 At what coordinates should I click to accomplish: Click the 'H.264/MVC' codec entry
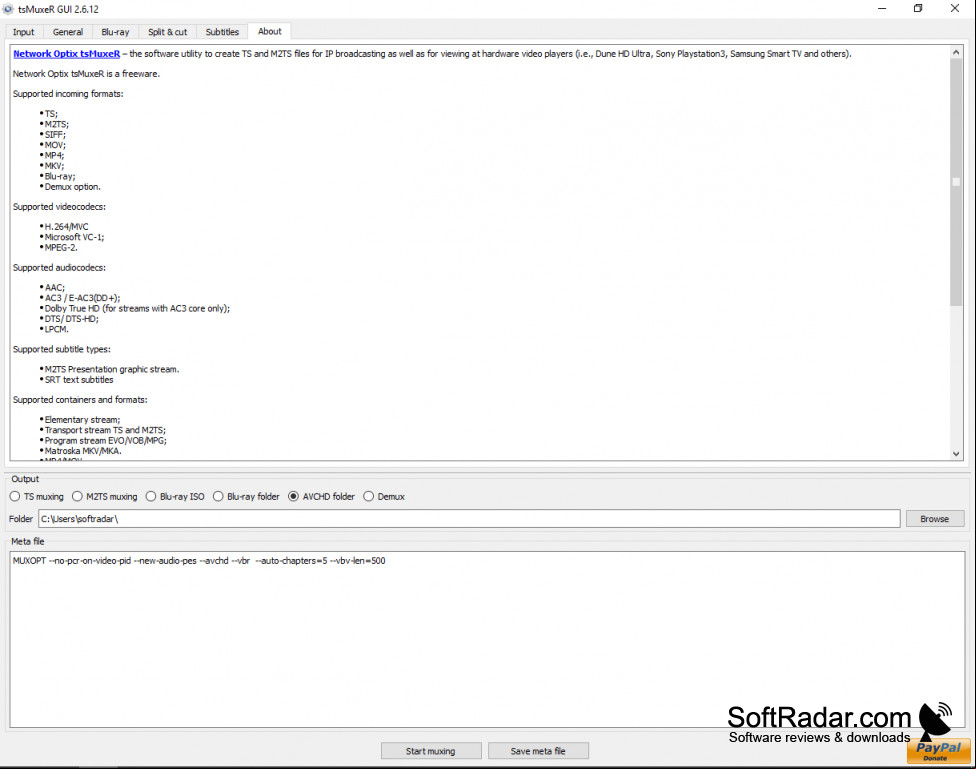tap(66, 227)
